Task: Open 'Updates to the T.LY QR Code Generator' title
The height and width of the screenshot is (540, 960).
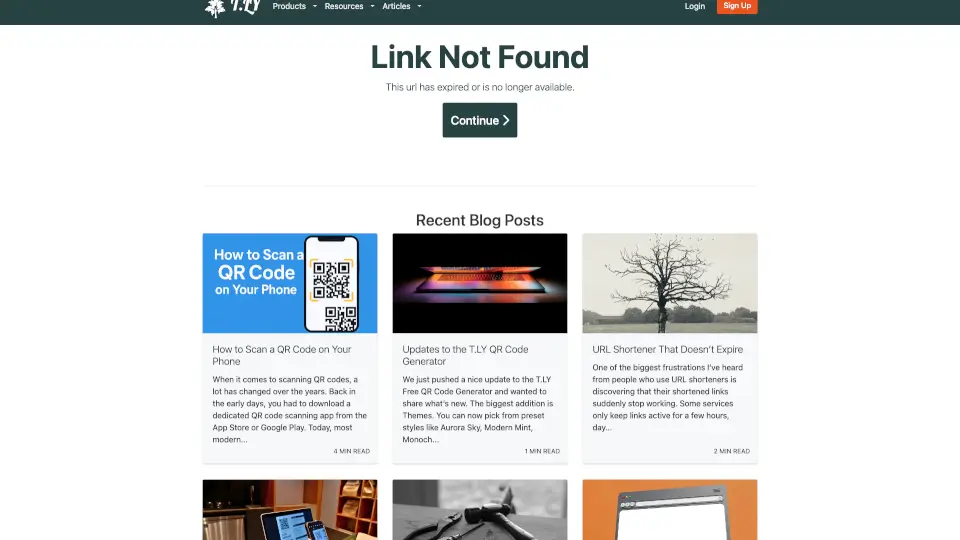Action: pyautogui.click(x=465, y=355)
